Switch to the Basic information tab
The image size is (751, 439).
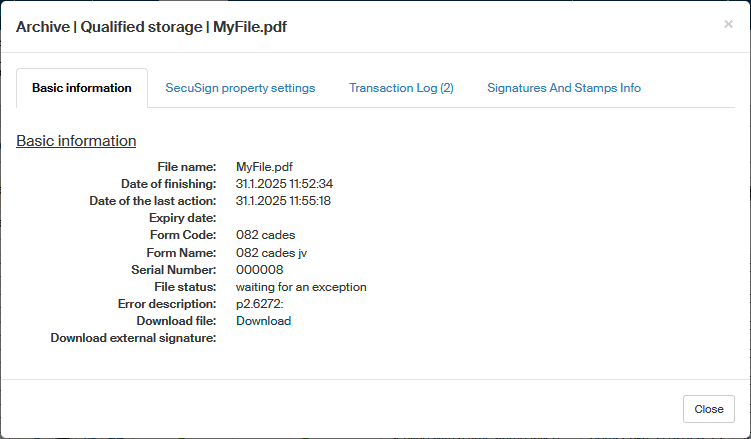point(82,88)
